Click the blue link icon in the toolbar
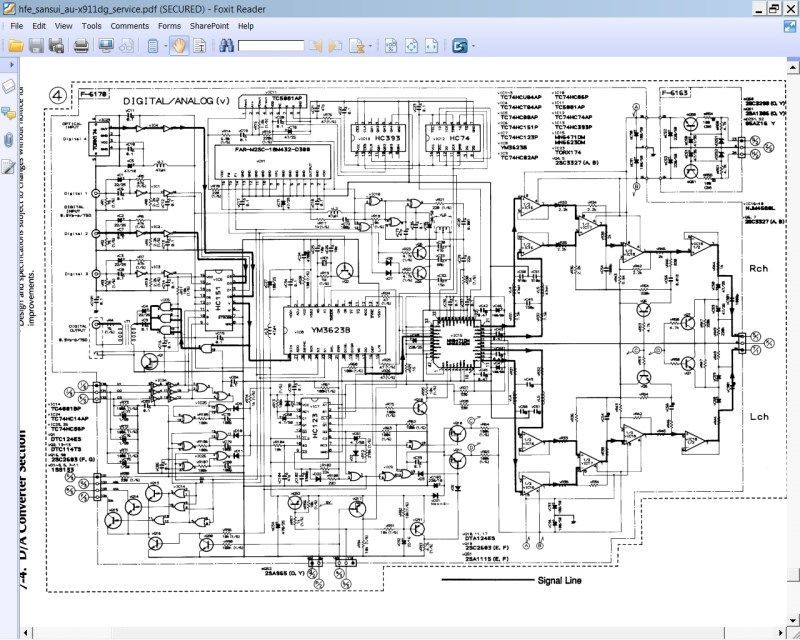This screenshot has height=640, width=800. 460,46
